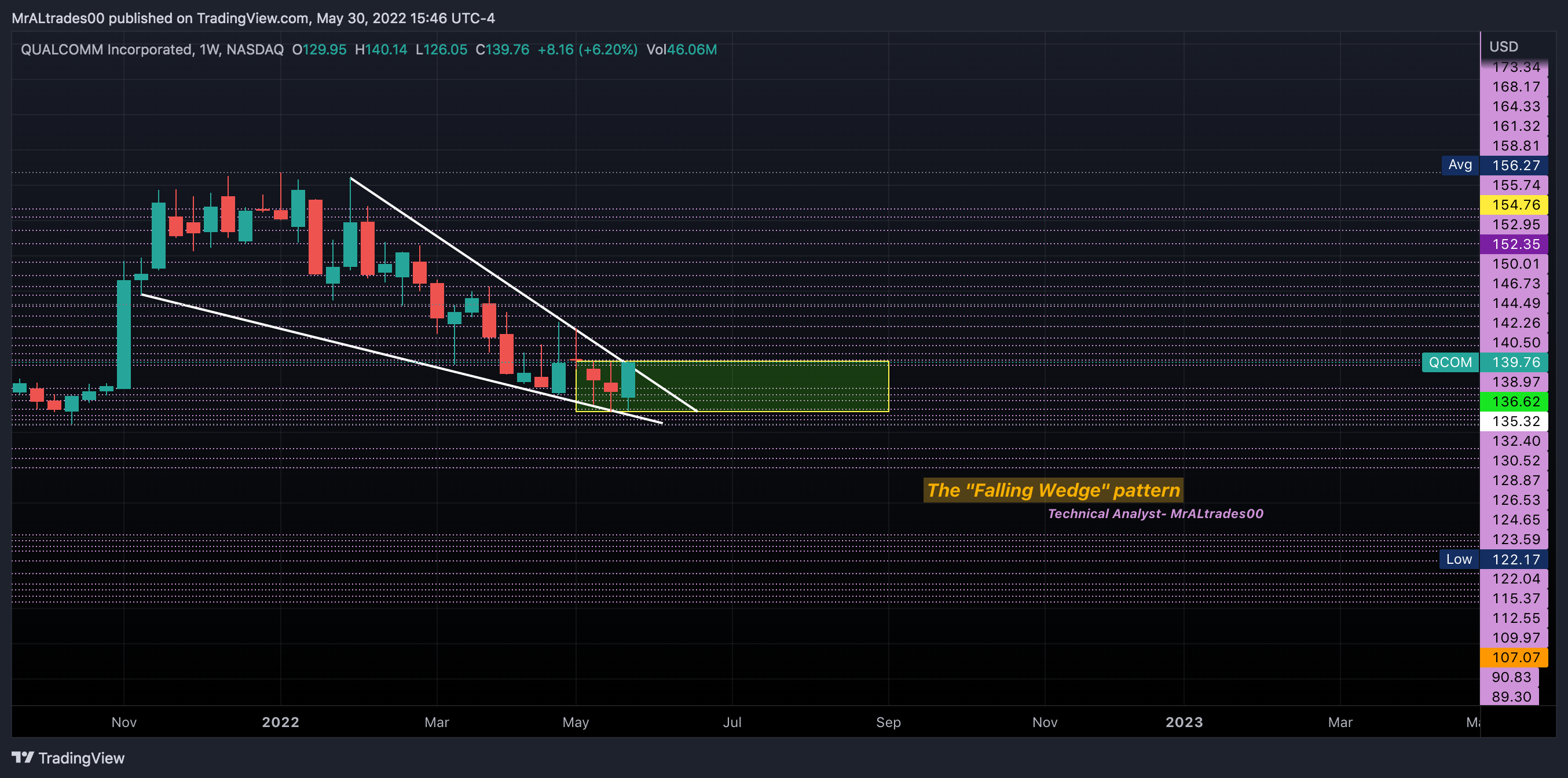The height and width of the screenshot is (778, 1568).
Task: Click the Avg label tag
Action: [1460, 165]
